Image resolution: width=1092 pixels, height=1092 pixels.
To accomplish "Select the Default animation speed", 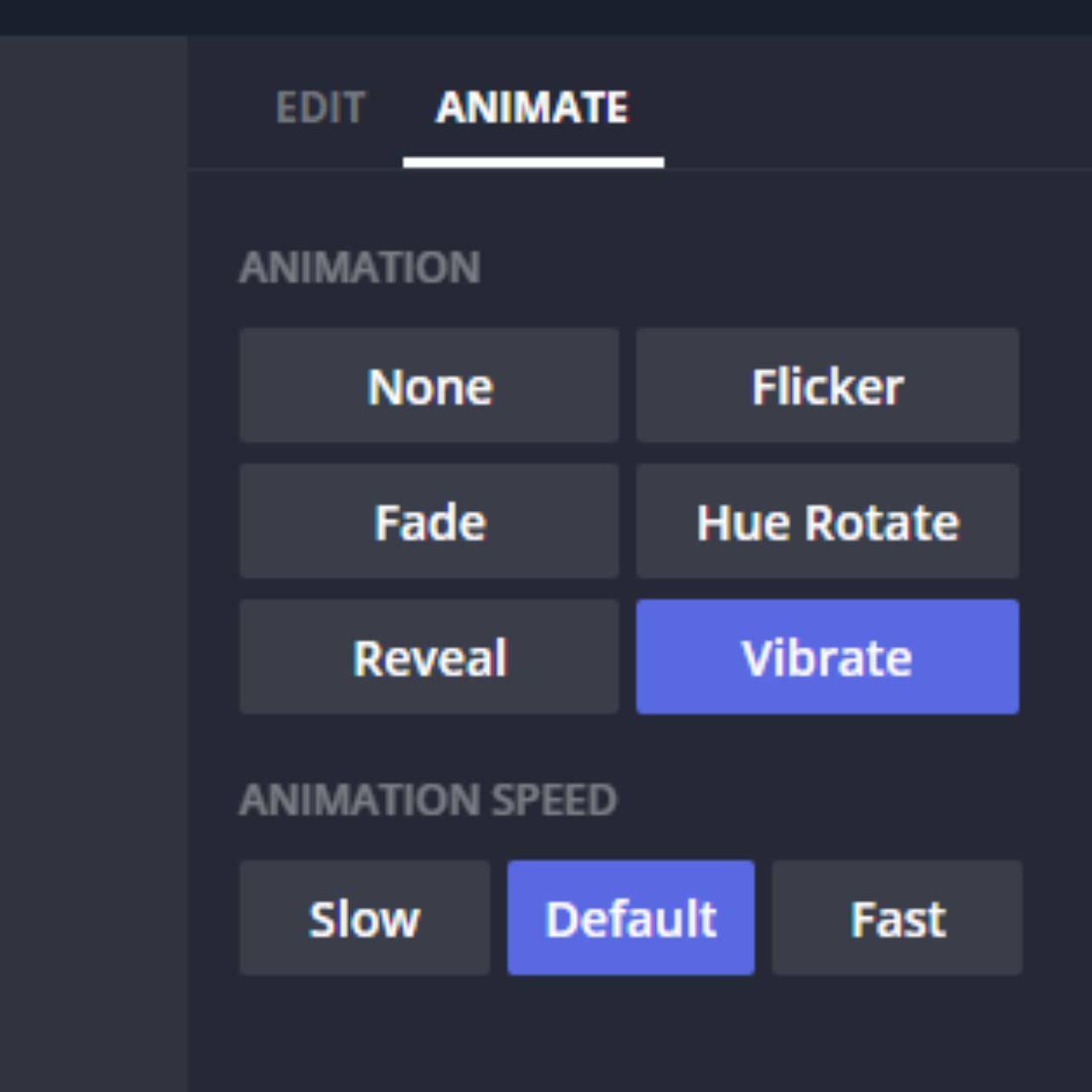I will pos(630,918).
